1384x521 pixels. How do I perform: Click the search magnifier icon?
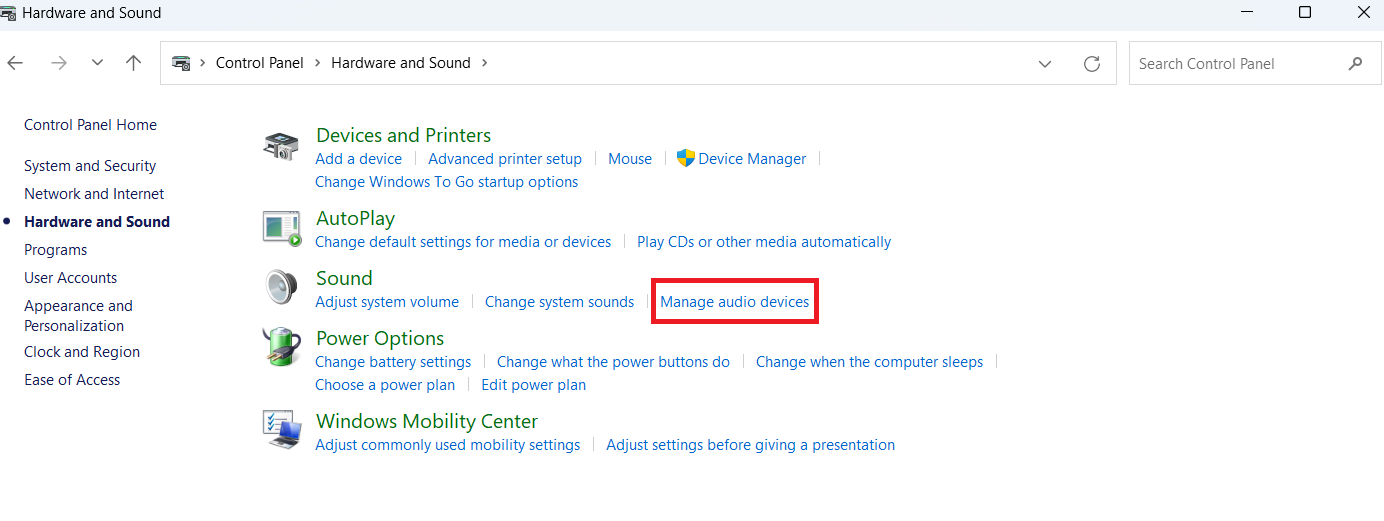click(1355, 63)
